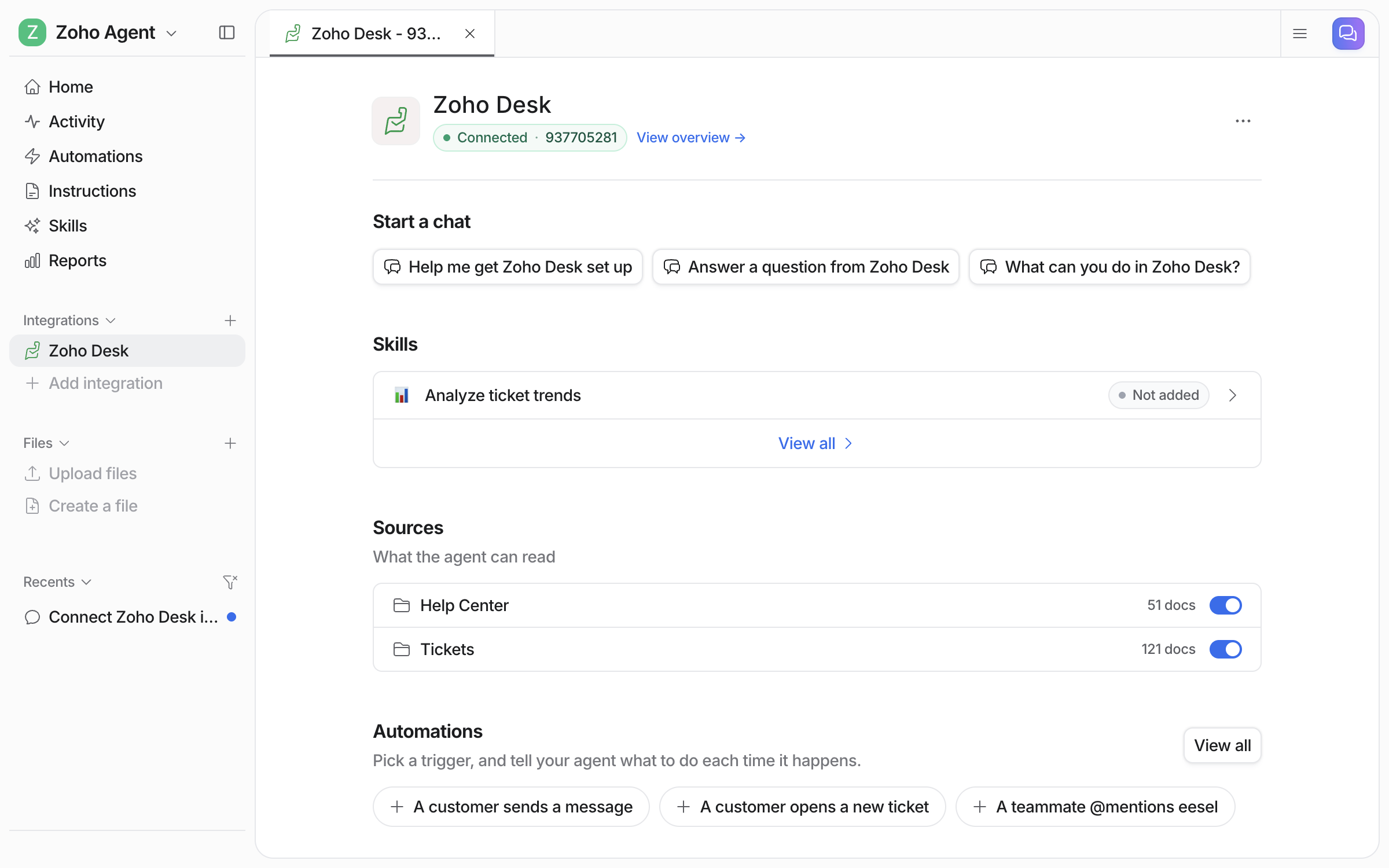Clear the Recents filter icon
Viewport: 1389px width, 868px height.
(x=230, y=582)
